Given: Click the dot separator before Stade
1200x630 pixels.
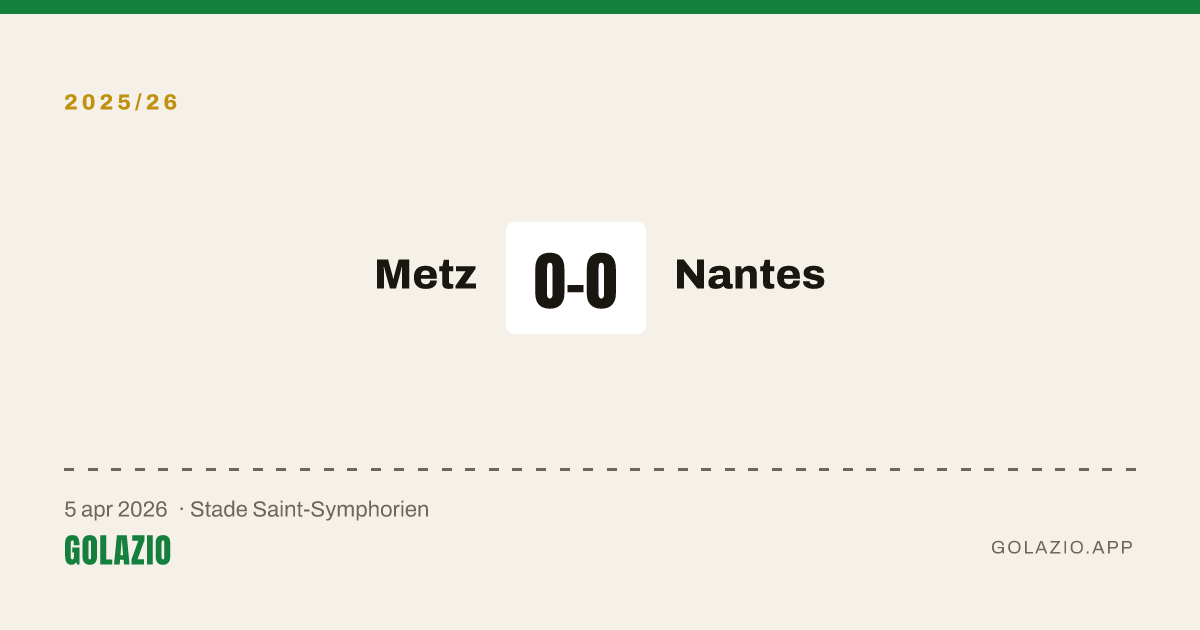Looking at the screenshot, I should (x=181, y=510).
